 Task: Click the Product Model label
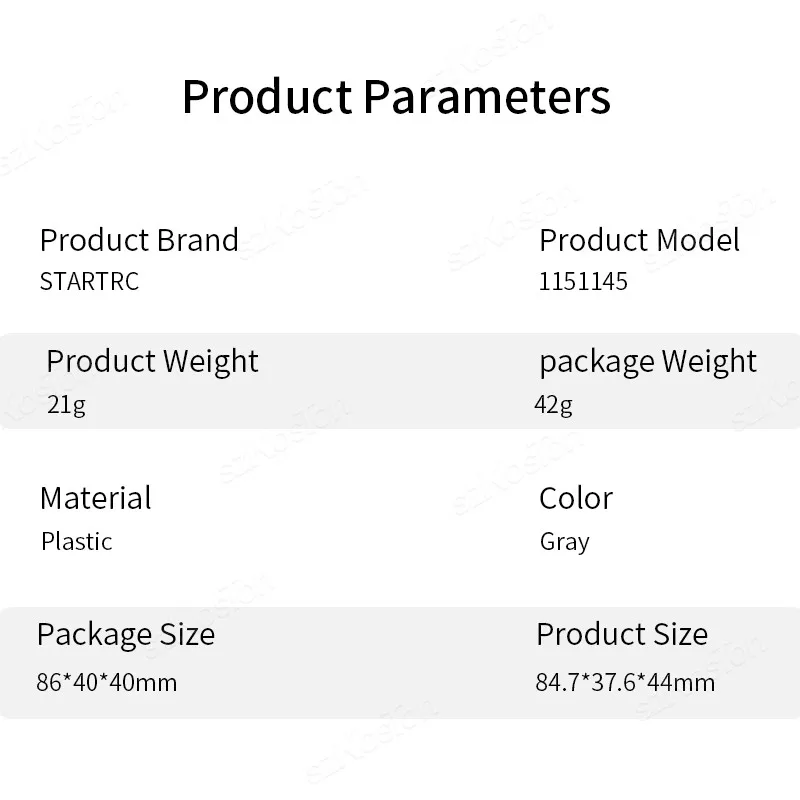pos(639,240)
